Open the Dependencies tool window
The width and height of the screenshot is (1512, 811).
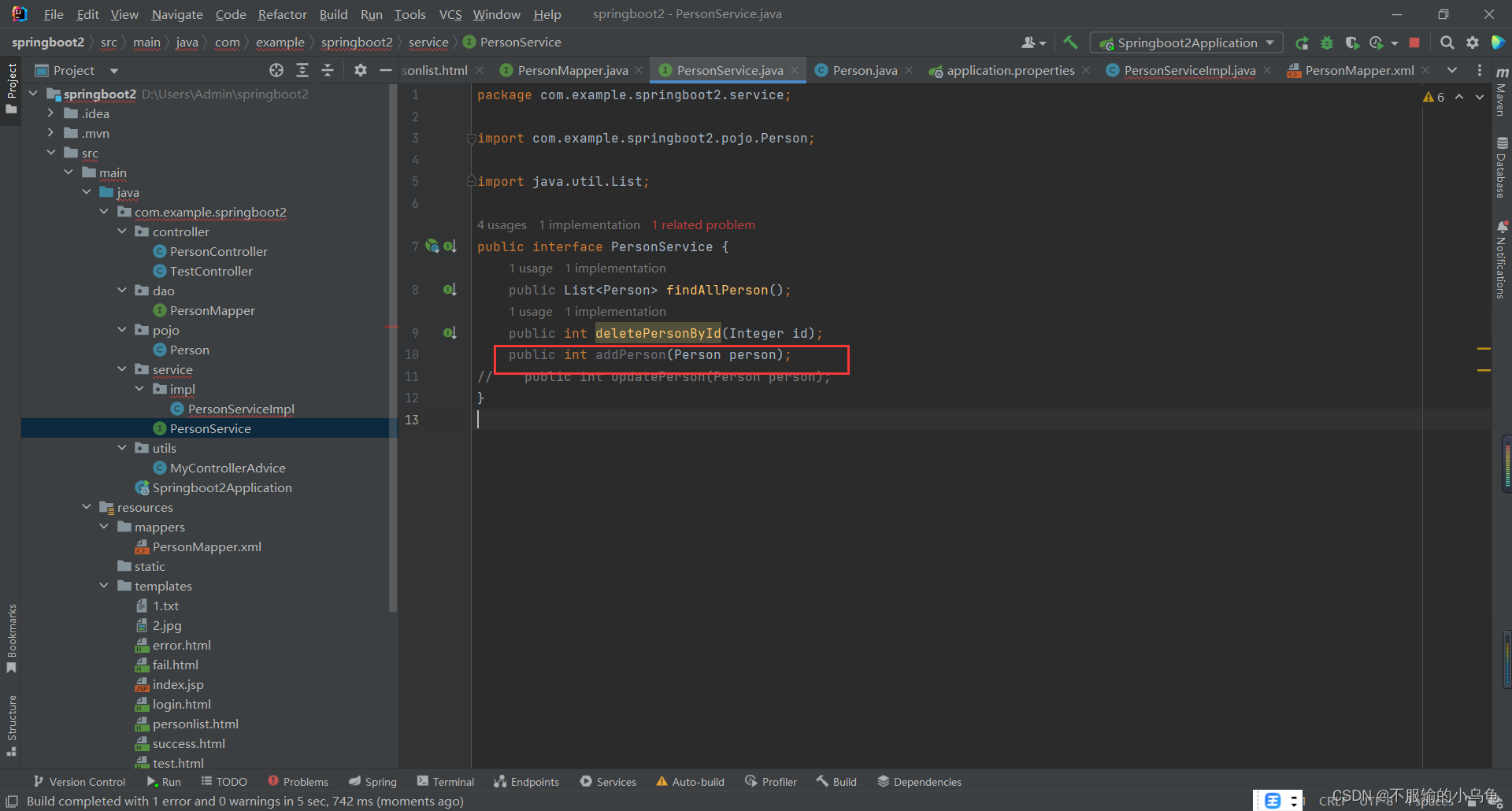(x=919, y=781)
